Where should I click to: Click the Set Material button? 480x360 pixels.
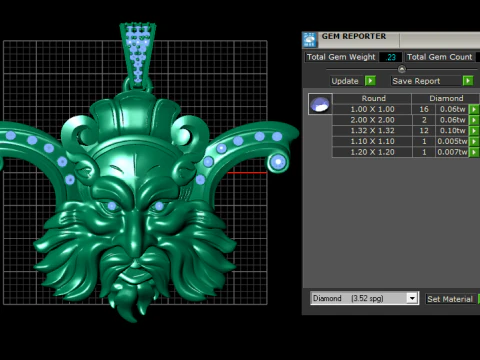[x=450, y=299]
